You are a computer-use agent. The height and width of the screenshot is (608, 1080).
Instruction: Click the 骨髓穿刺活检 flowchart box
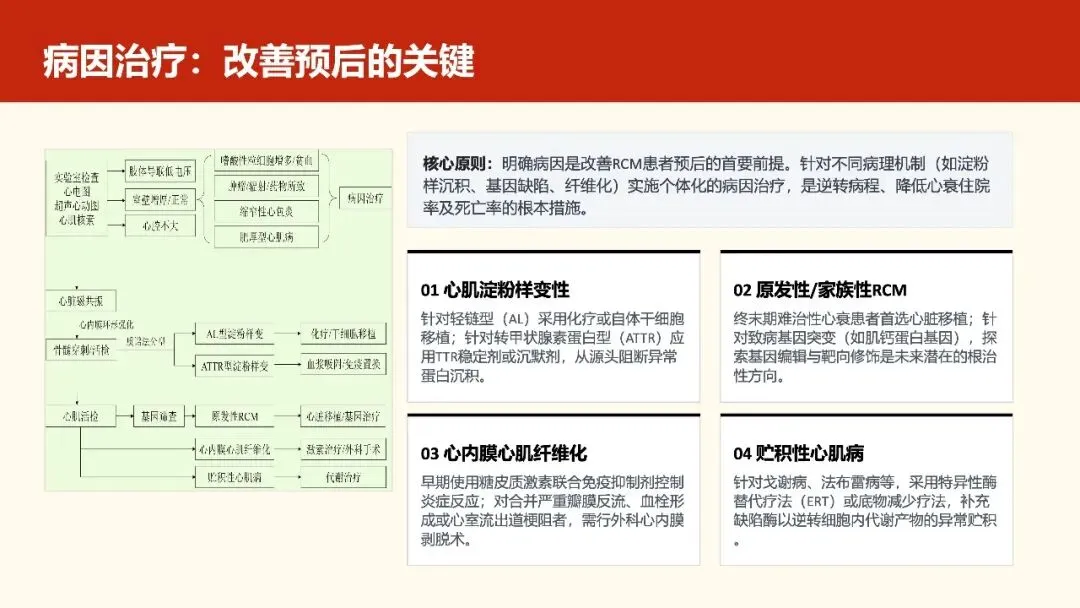81,350
